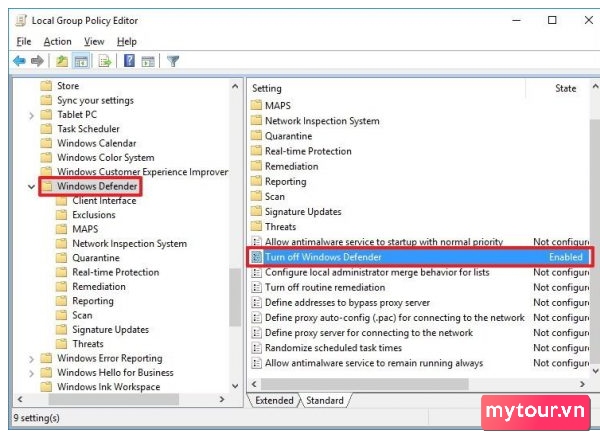
Task: Select Define addresses to bypass proxy server
Action: point(347,303)
